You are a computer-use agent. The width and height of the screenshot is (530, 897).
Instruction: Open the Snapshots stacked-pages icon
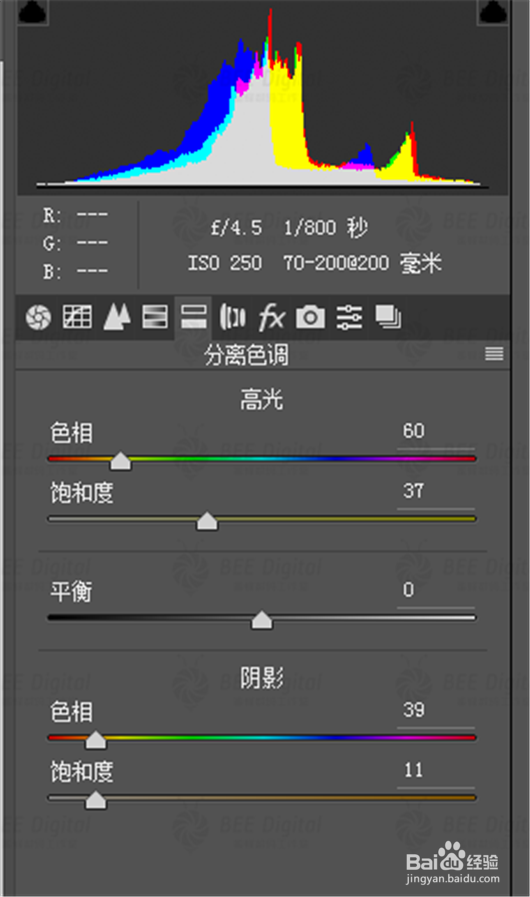388,316
